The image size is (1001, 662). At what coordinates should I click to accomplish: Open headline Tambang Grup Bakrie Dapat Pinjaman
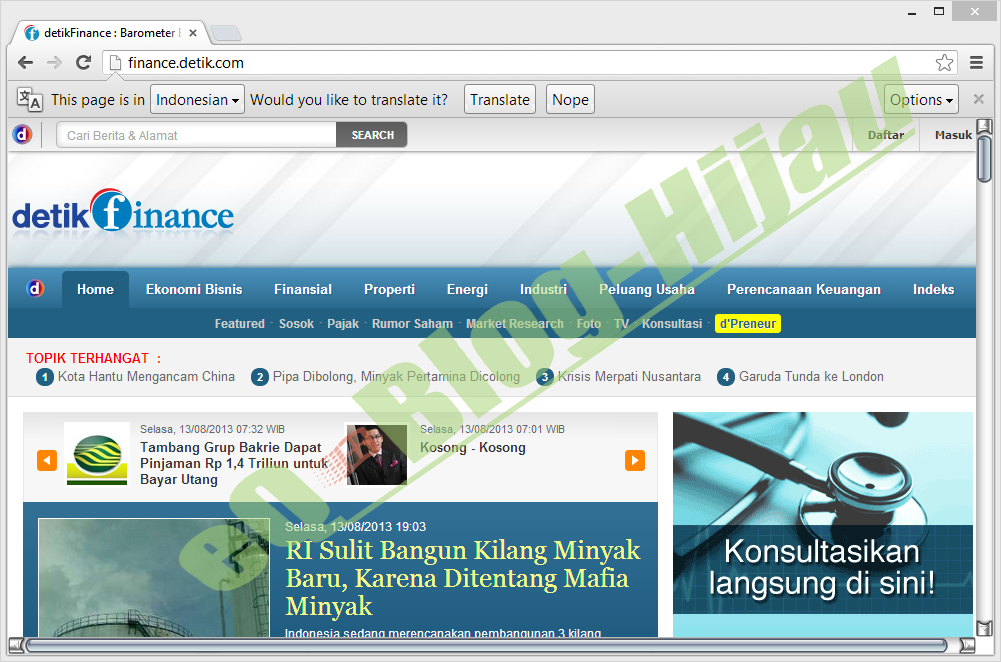[x=233, y=463]
